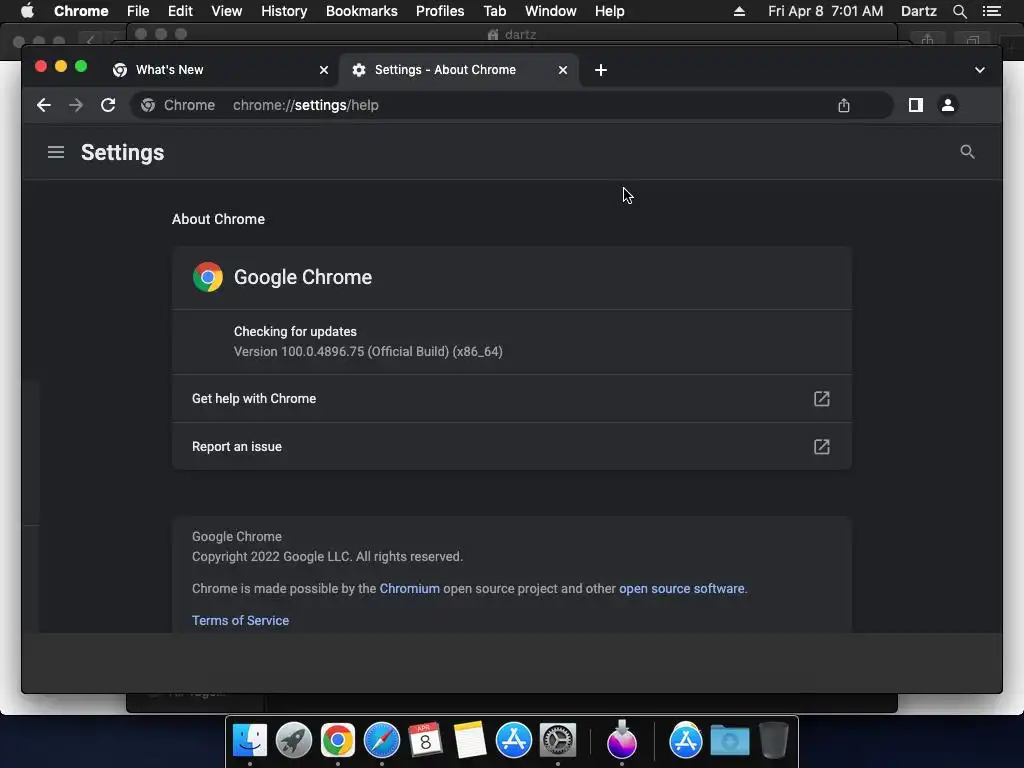Screen dimensions: 1024x768
Task: Toggle the Chrome side panel icon
Action: pyautogui.click(x=916, y=105)
